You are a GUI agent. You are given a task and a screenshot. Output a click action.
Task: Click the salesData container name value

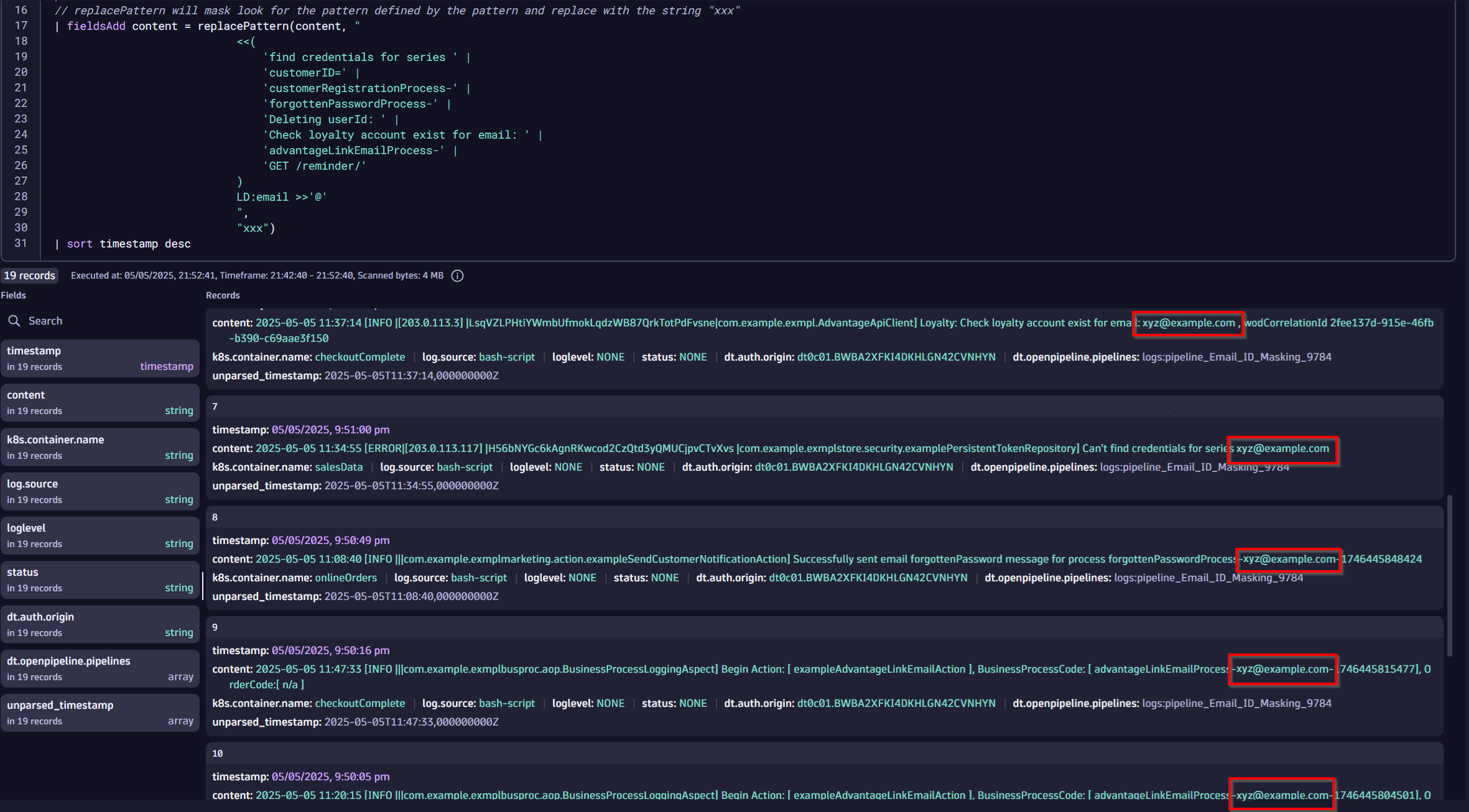click(338, 467)
